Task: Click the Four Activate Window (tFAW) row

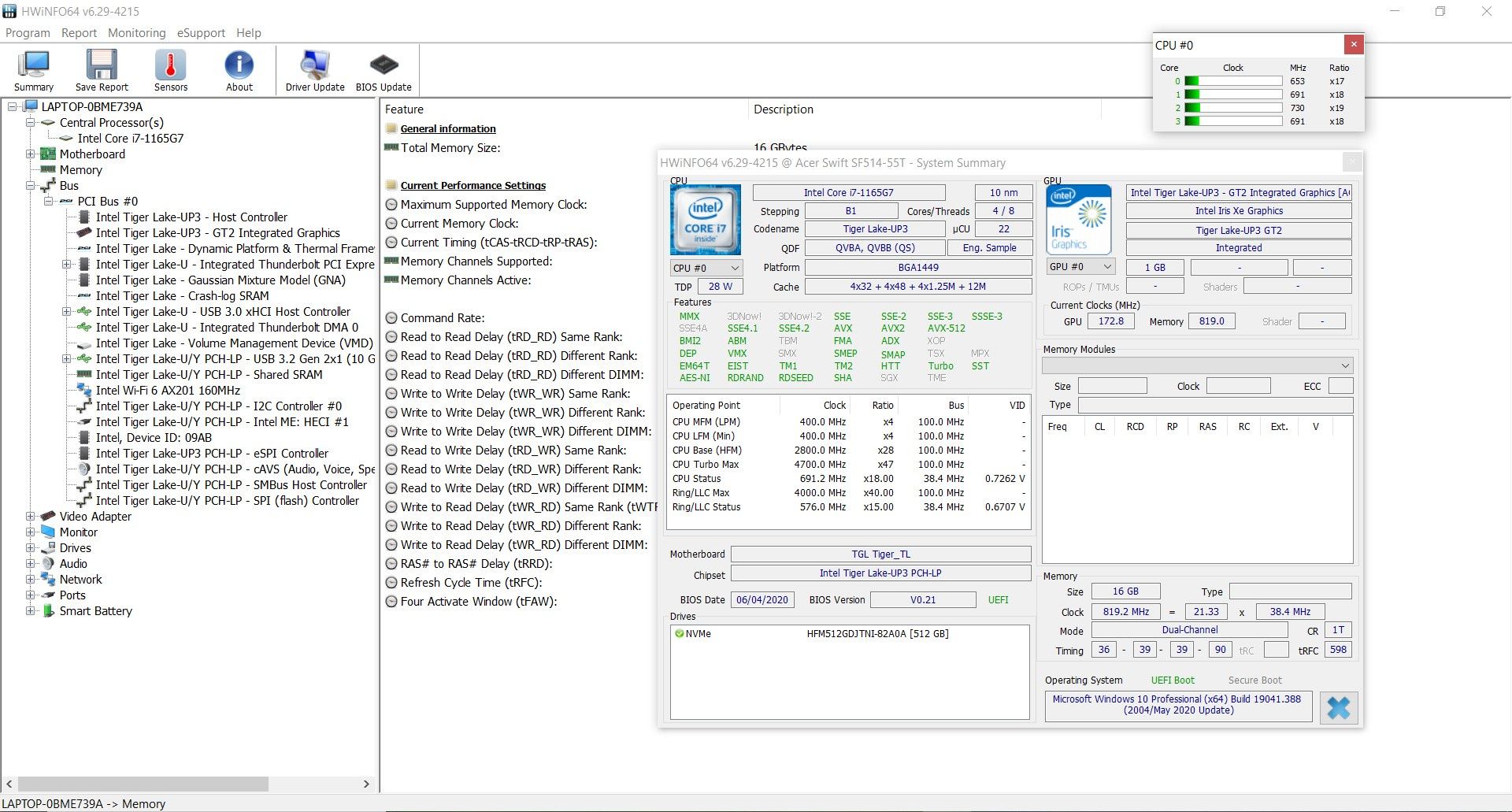Action: point(478,602)
